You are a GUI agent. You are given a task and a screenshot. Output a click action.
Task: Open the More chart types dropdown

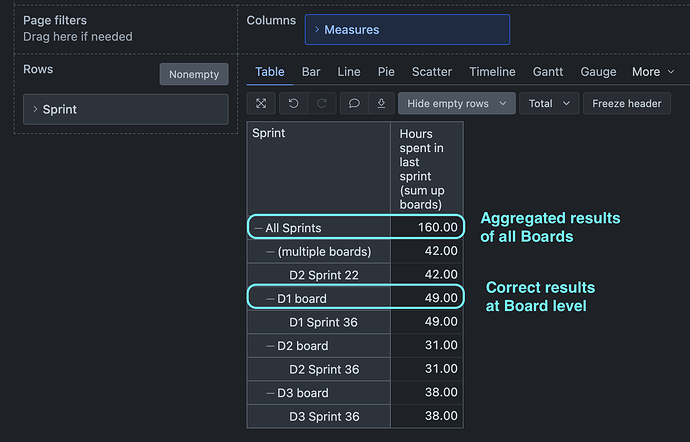653,72
